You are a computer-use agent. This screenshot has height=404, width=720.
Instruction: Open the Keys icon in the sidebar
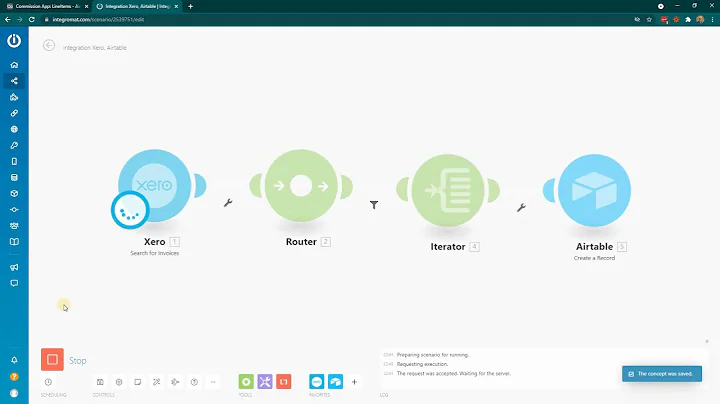14,145
